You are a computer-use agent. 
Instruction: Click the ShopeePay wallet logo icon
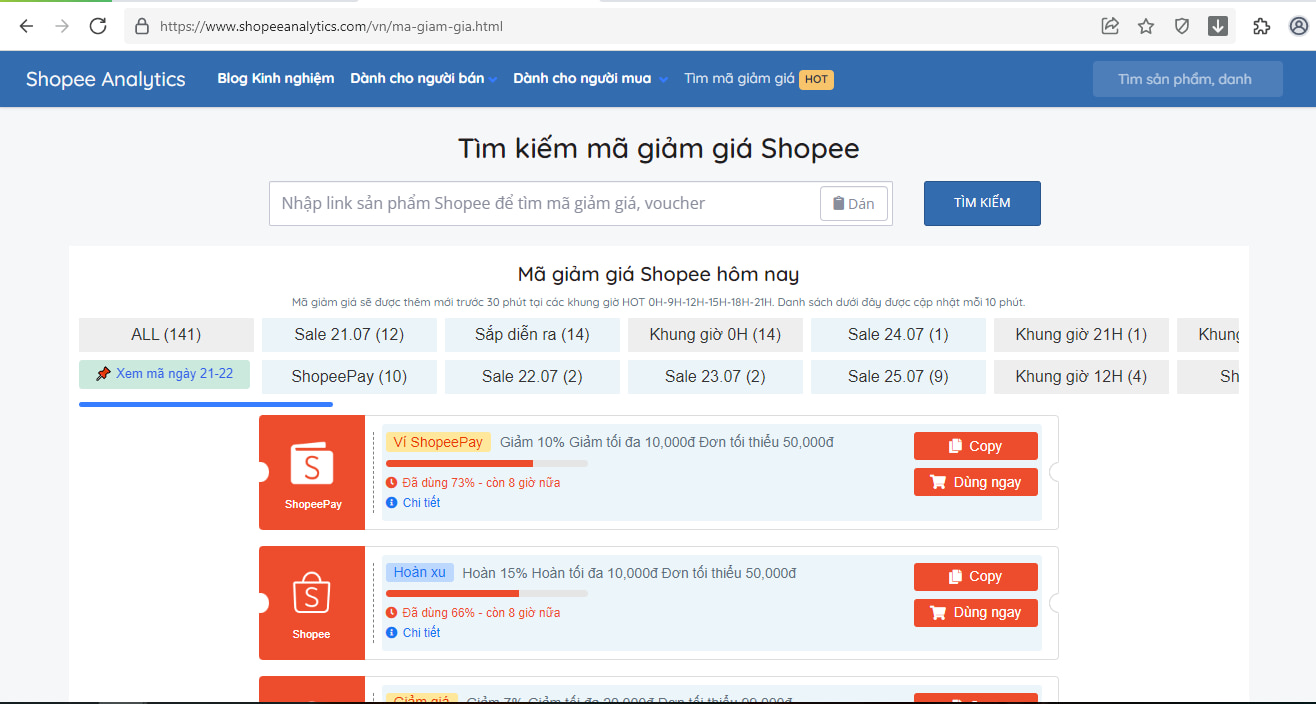pyautogui.click(x=311, y=465)
